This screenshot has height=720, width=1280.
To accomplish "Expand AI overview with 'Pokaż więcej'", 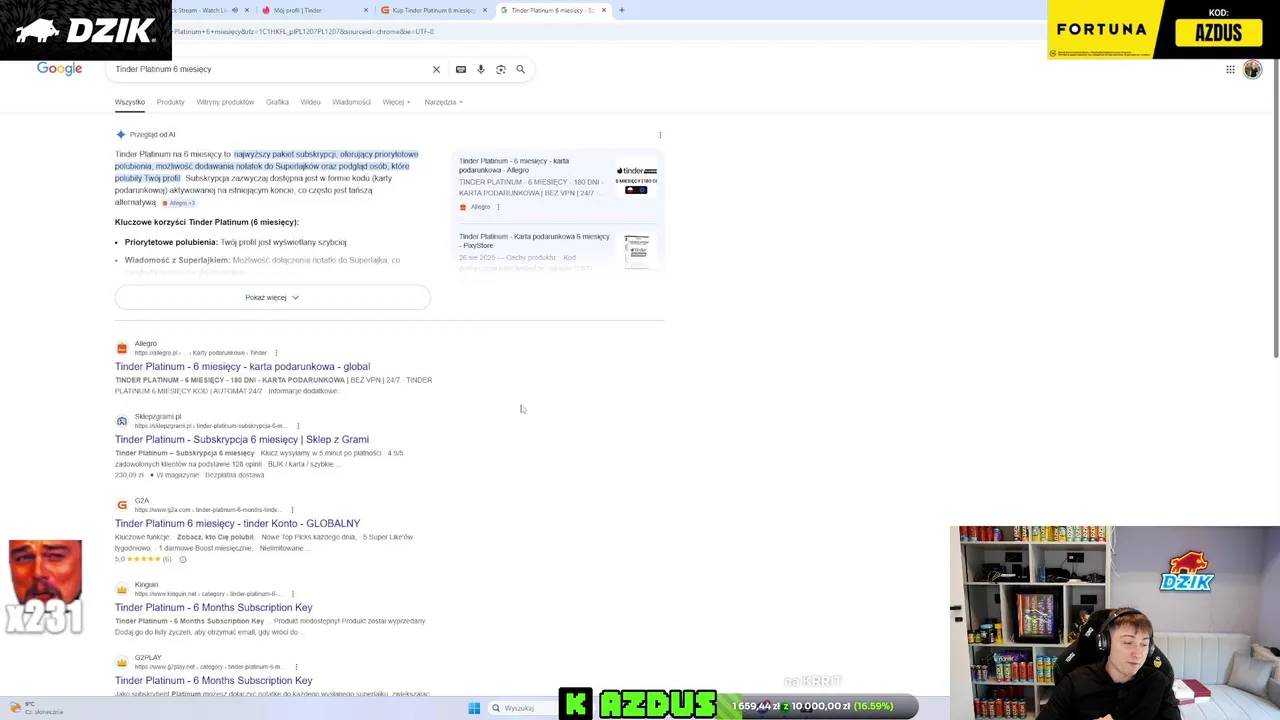I will 272,297.
